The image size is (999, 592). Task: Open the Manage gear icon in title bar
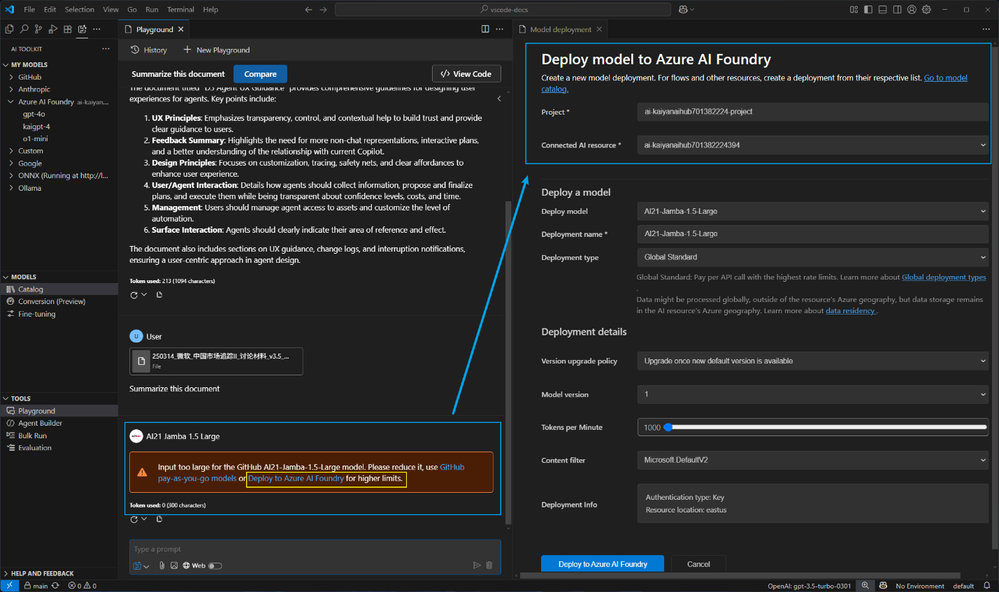[x=926, y=10]
